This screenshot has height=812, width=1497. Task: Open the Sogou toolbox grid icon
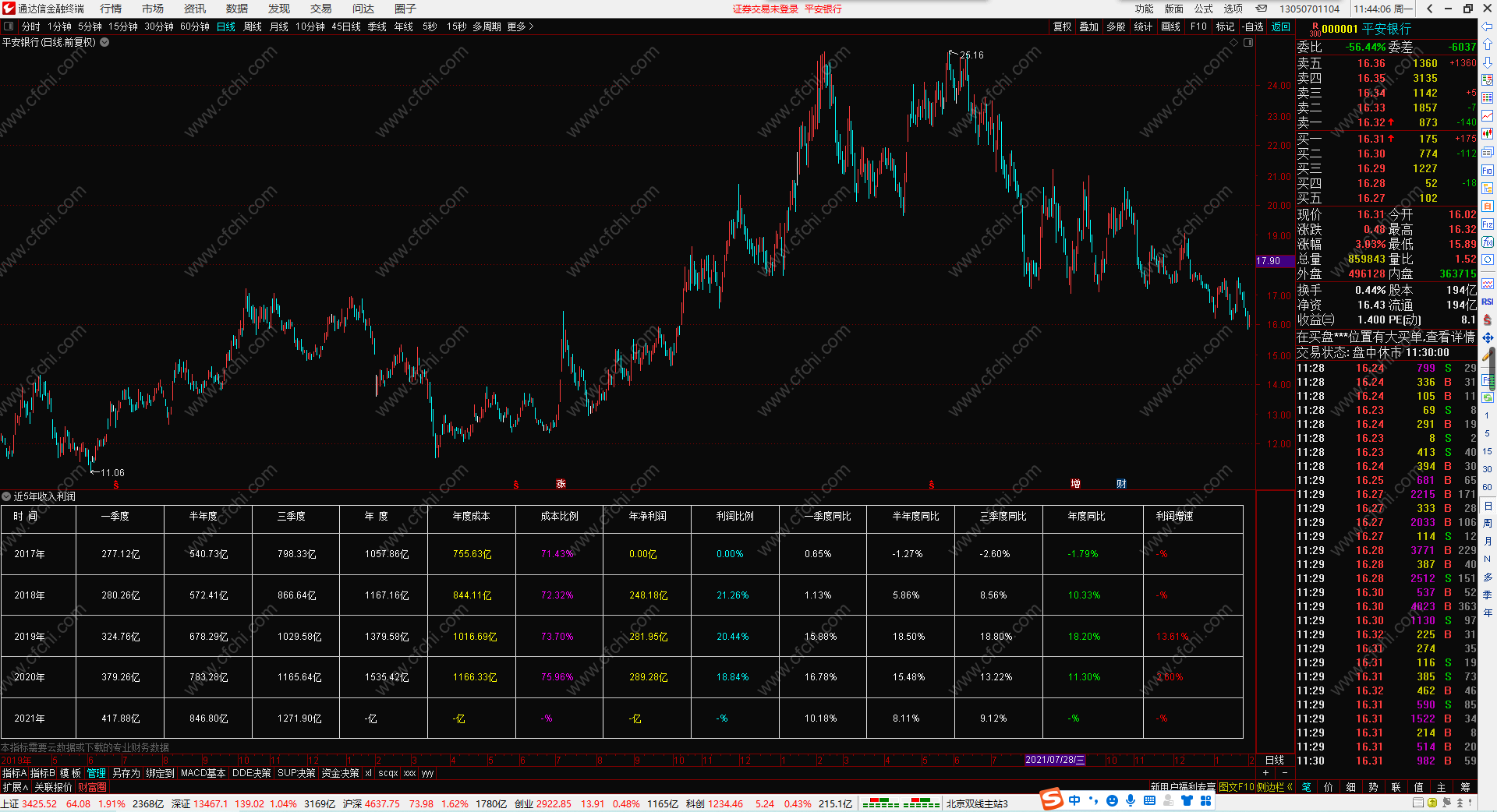tap(1205, 800)
